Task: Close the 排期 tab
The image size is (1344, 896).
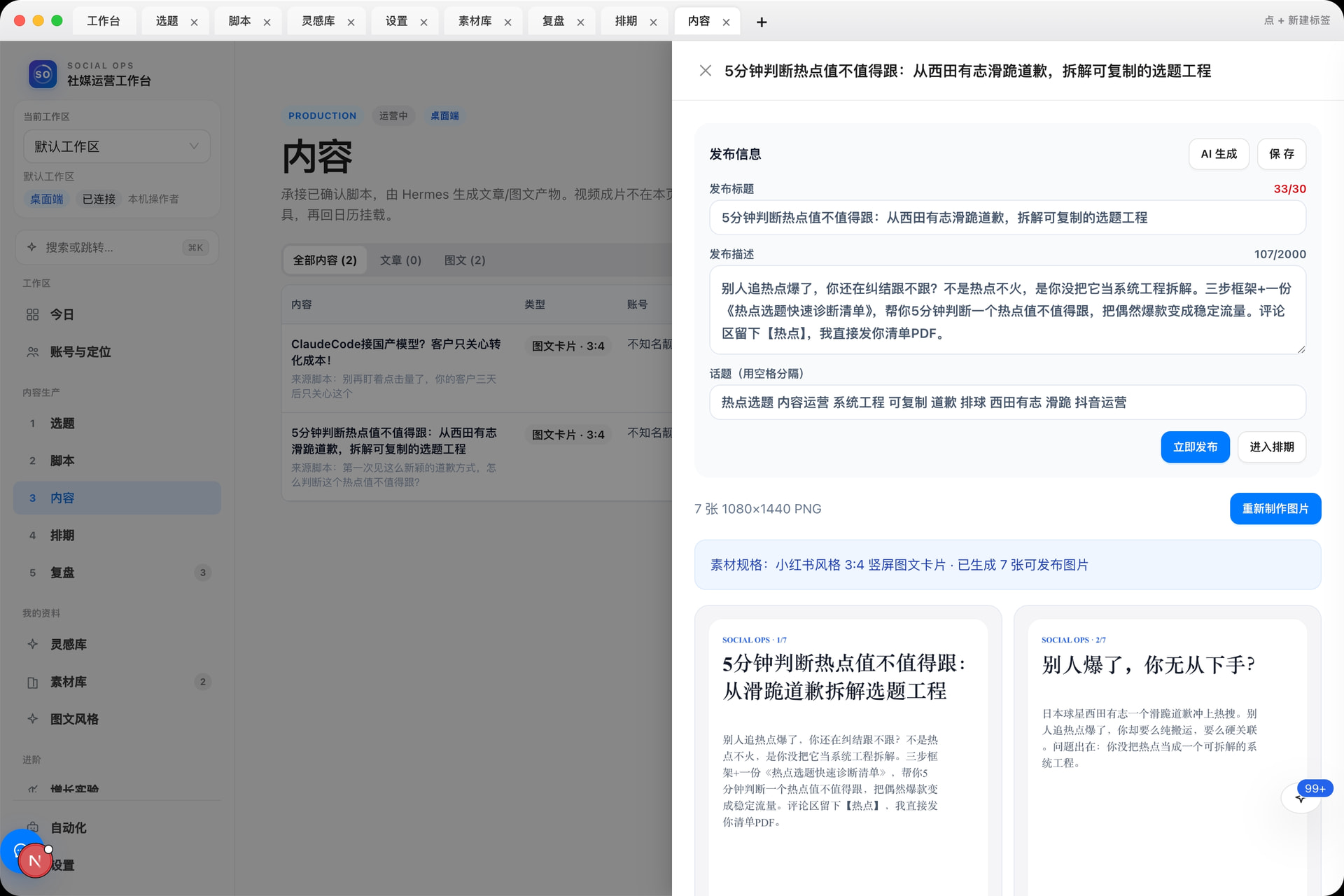Action: click(653, 22)
